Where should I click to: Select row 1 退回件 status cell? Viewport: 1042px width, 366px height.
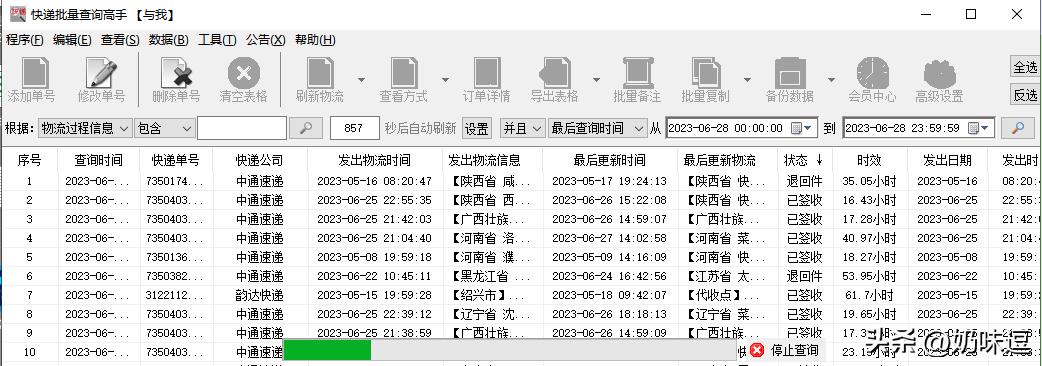804,181
